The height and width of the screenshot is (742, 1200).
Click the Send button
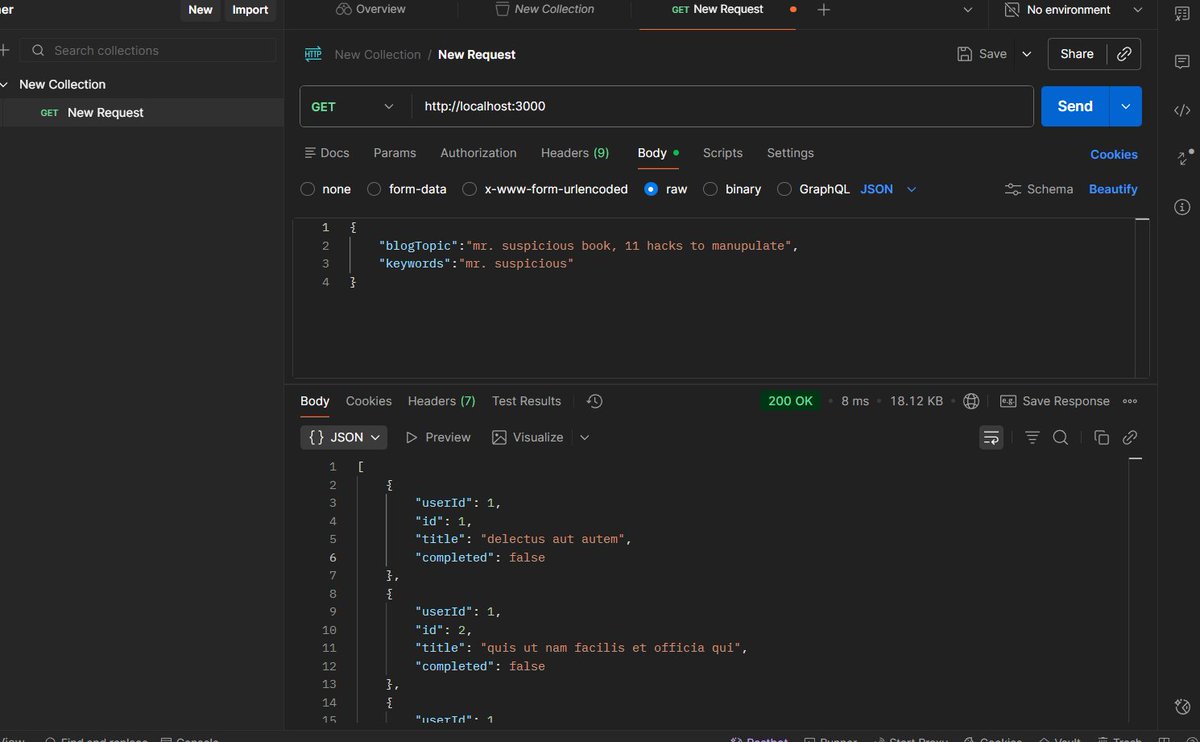pyautogui.click(x=1076, y=106)
